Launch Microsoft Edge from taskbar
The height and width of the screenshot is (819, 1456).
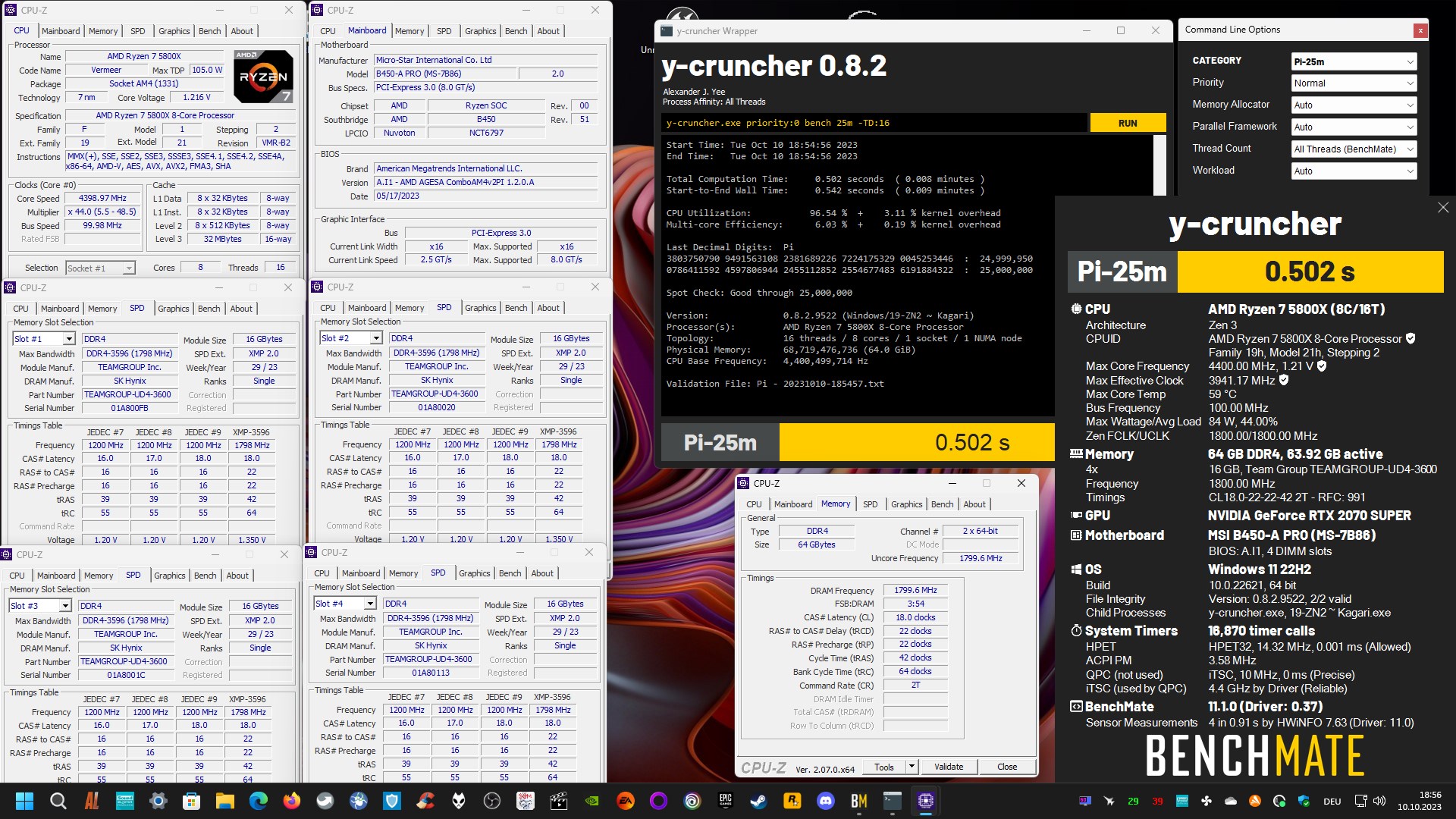(x=258, y=801)
